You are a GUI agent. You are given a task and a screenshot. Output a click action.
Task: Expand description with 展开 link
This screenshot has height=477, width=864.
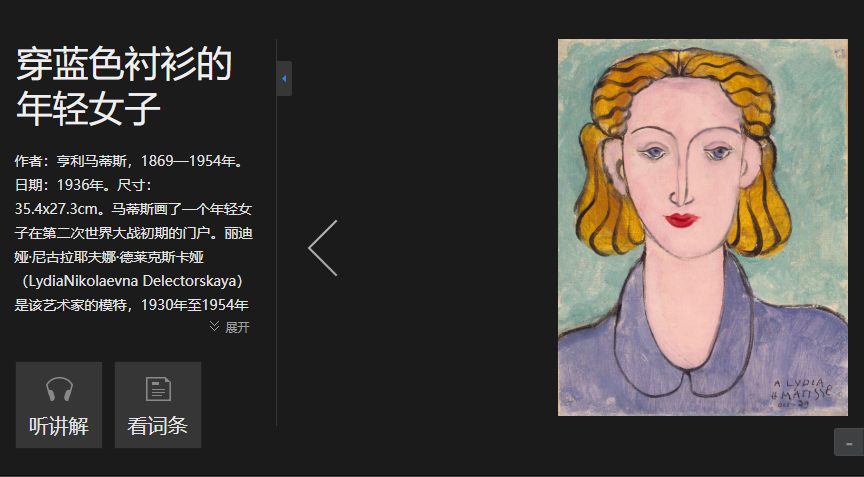pos(237,327)
